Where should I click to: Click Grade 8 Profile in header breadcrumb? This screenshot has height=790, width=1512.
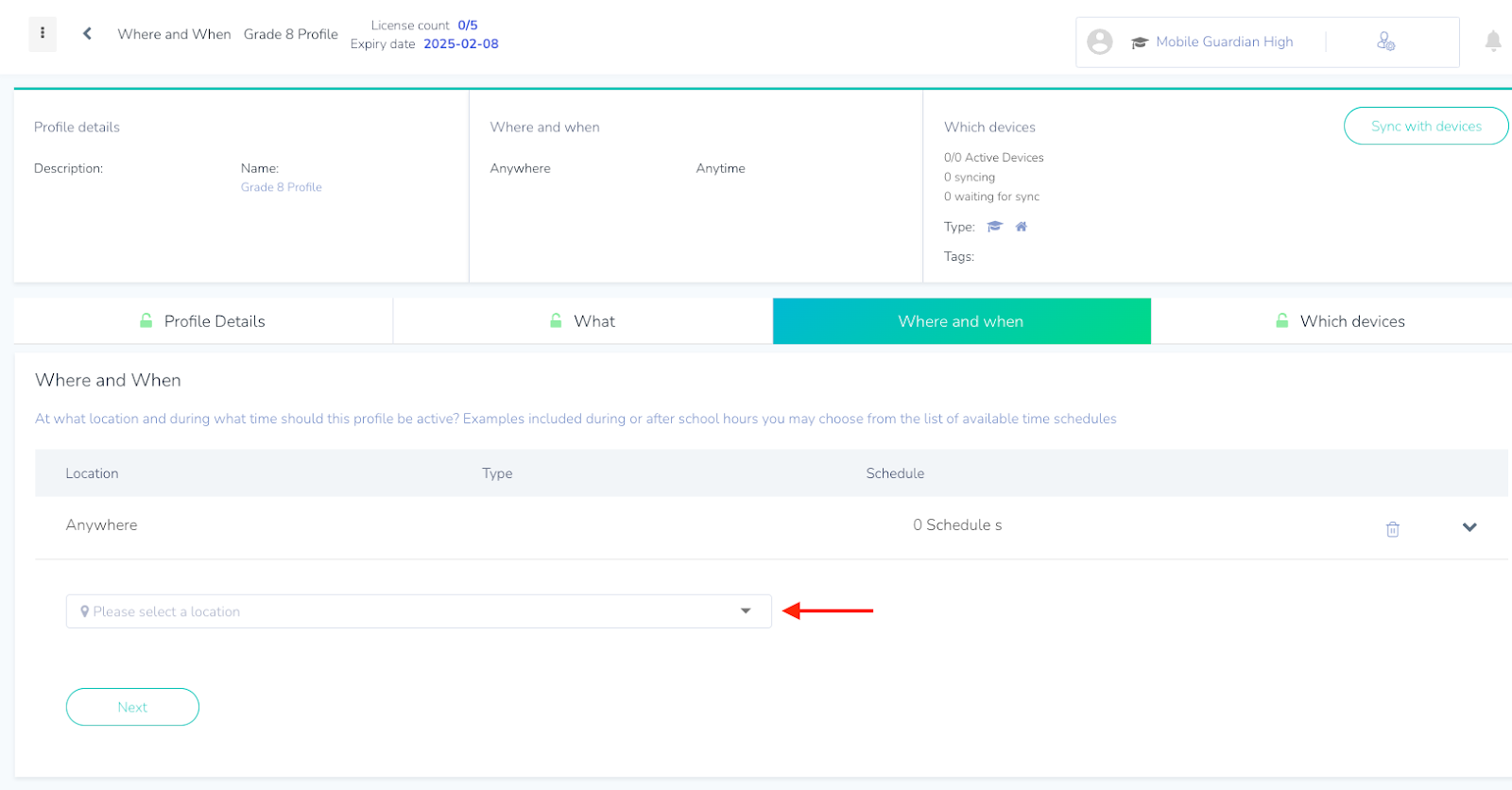click(x=290, y=34)
